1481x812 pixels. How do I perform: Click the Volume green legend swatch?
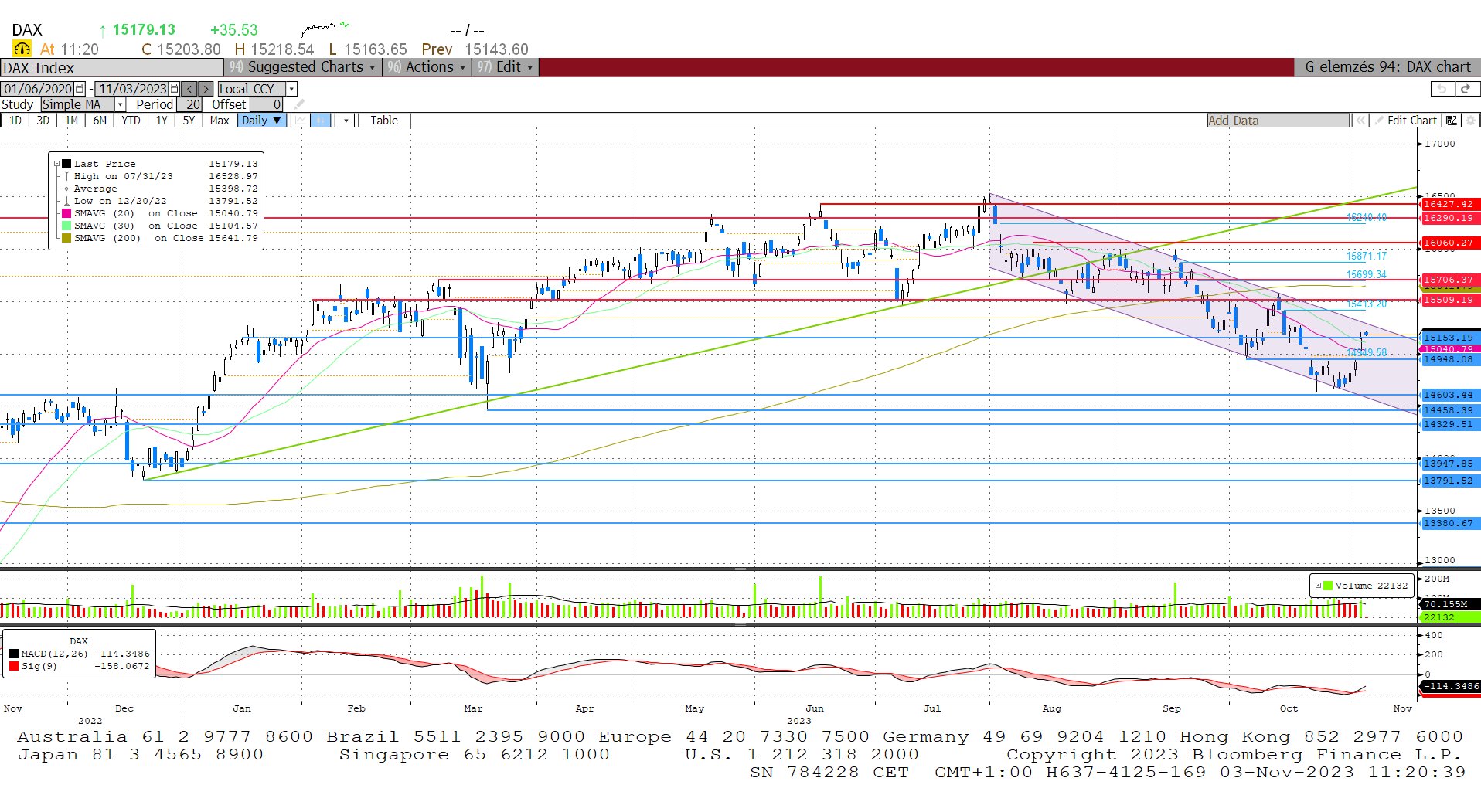(1328, 586)
